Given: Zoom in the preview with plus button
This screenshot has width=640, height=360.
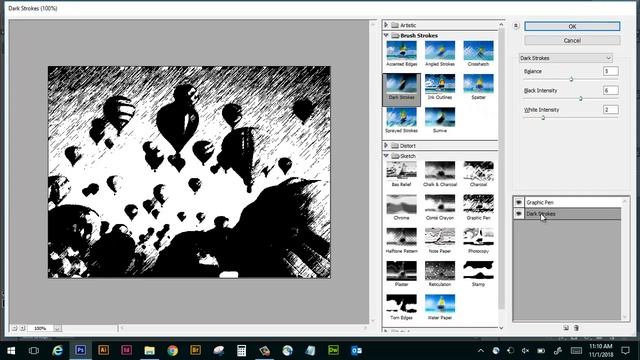Looking at the screenshot, I should [x=22, y=328].
